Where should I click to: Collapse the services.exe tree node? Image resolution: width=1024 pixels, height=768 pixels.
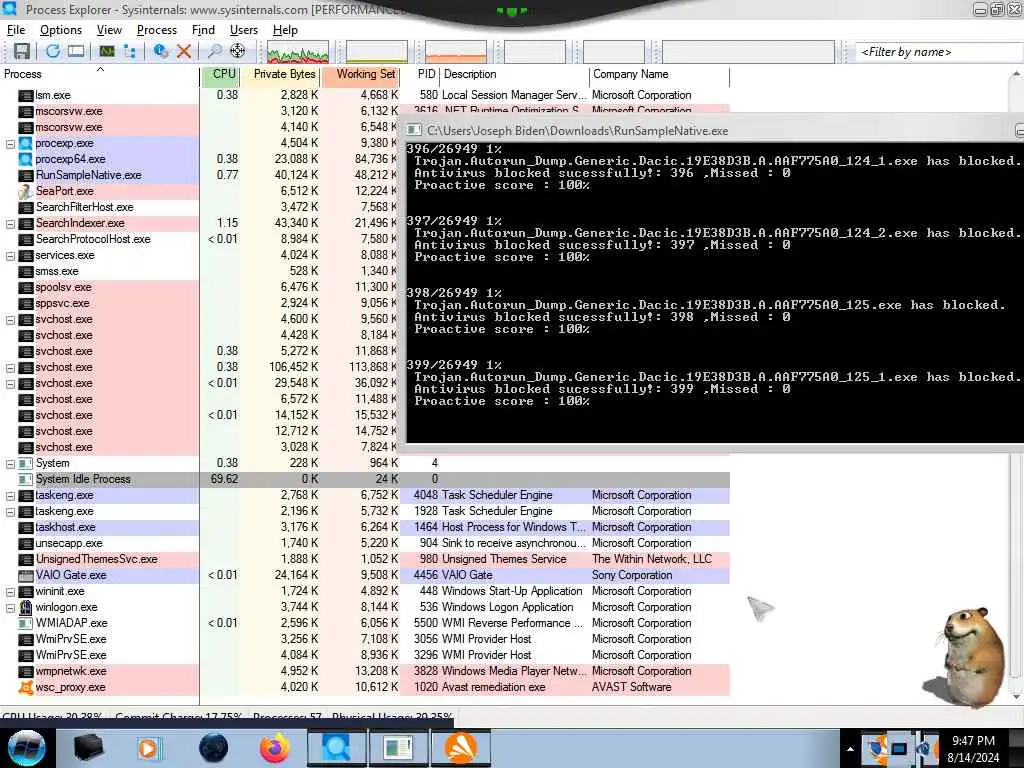10,255
